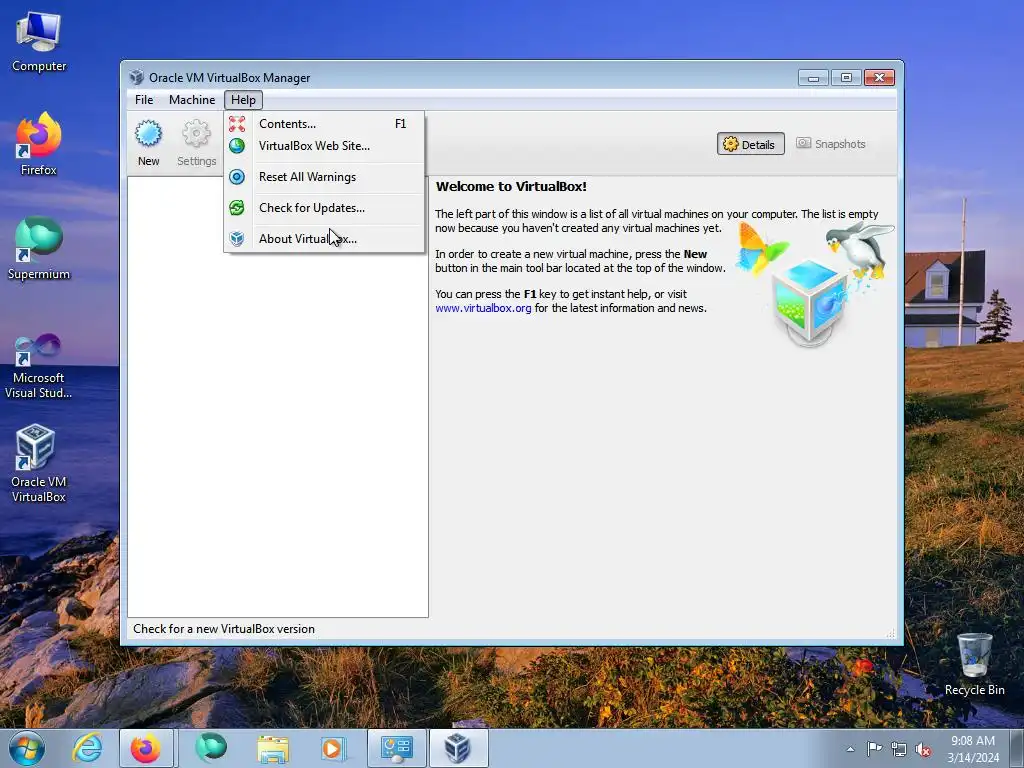Click VirtualBox taskbar button
The width and height of the screenshot is (1024, 768).
pyautogui.click(x=458, y=748)
